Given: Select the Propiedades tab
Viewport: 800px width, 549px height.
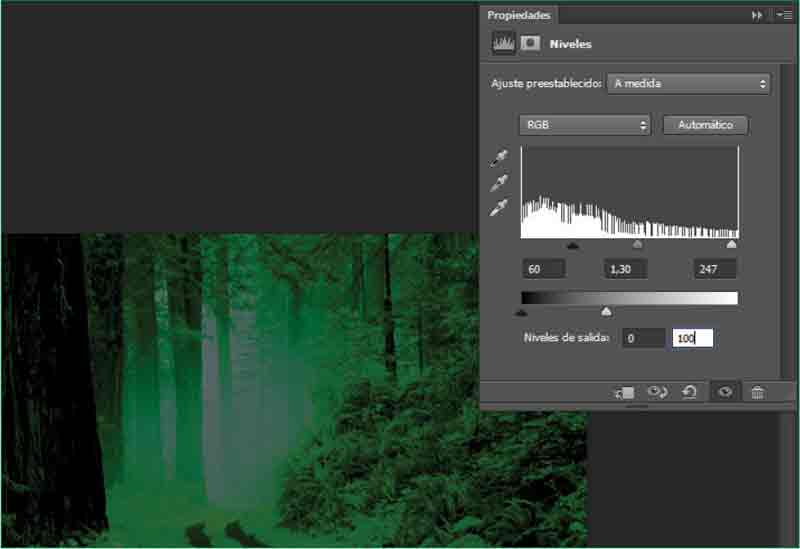Looking at the screenshot, I should tap(518, 15).
